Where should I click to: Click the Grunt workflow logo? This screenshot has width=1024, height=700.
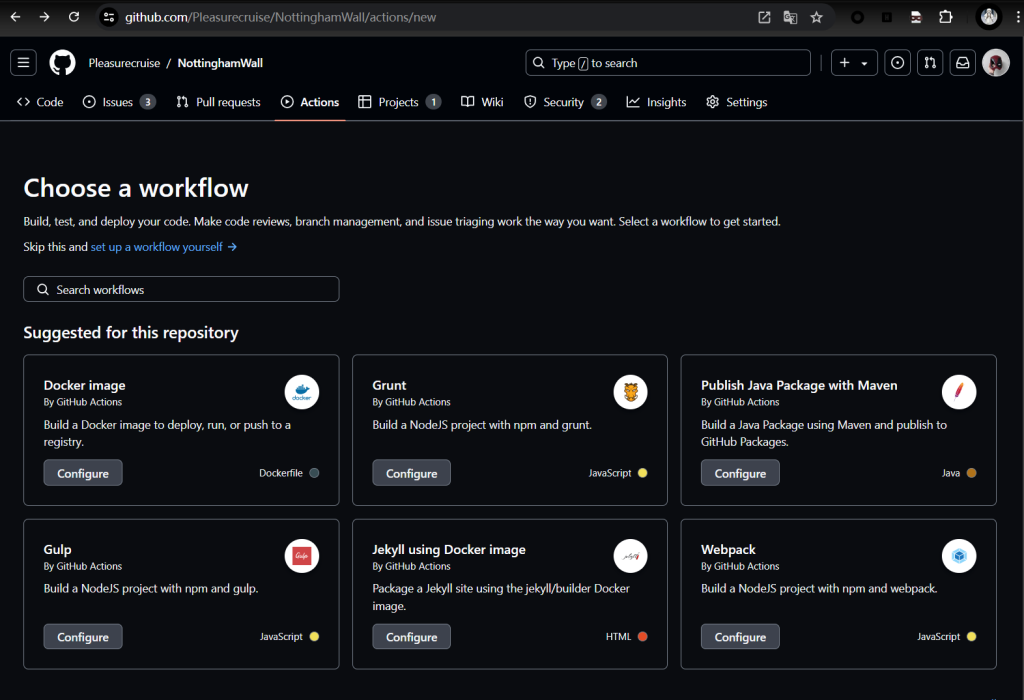[630, 393]
